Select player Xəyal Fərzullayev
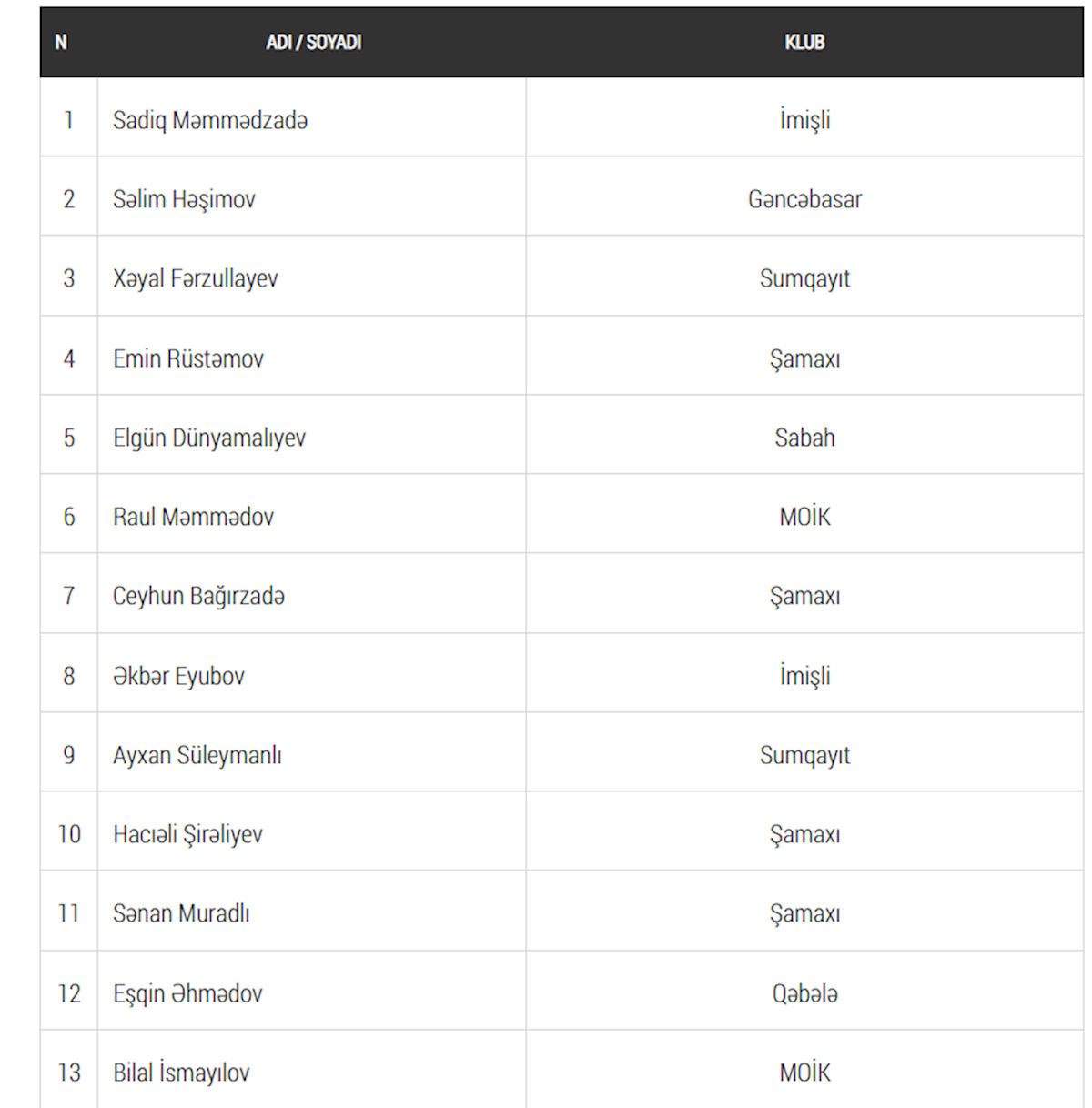Viewport: 1092px width, 1108px height. coord(196,278)
